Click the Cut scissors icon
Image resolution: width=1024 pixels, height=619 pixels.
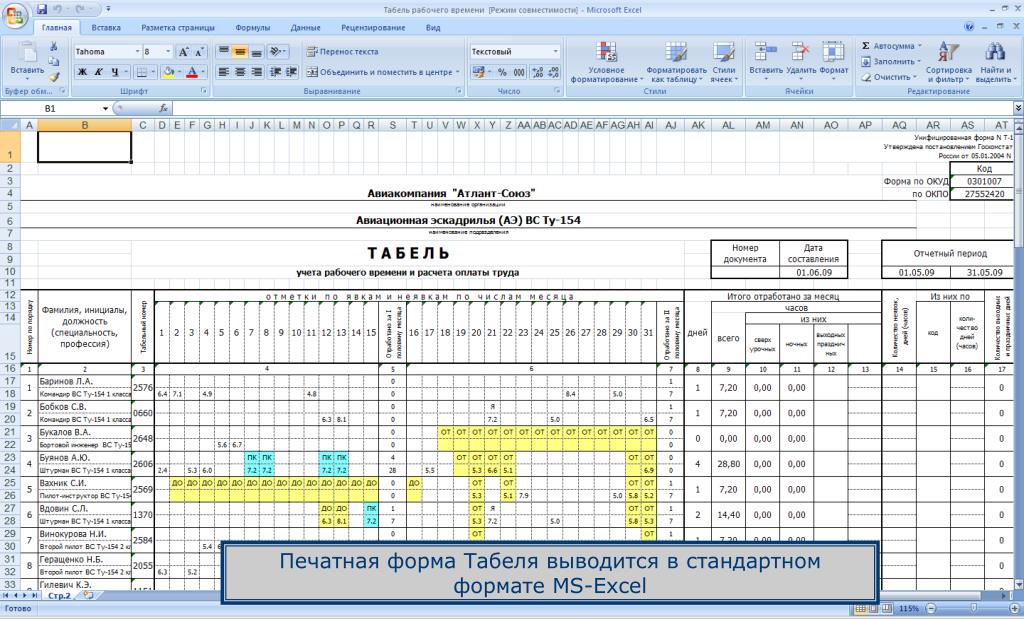[54, 46]
